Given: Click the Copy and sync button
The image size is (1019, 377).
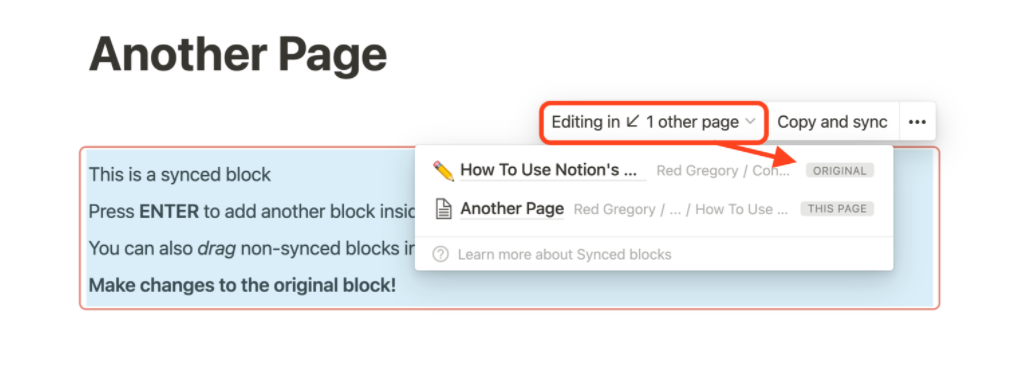Looking at the screenshot, I should tap(832, 122).
